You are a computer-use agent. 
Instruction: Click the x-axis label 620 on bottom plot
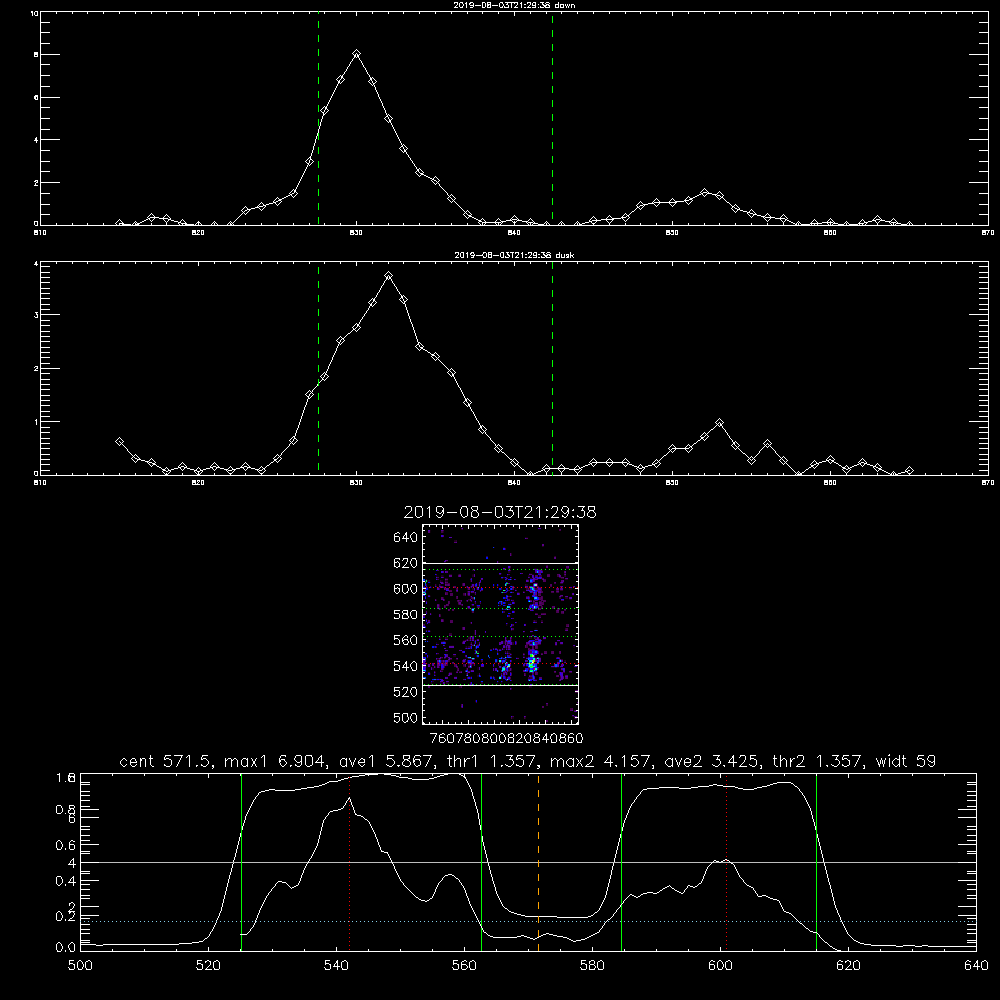pyautogui.click(x=848, y=965)
